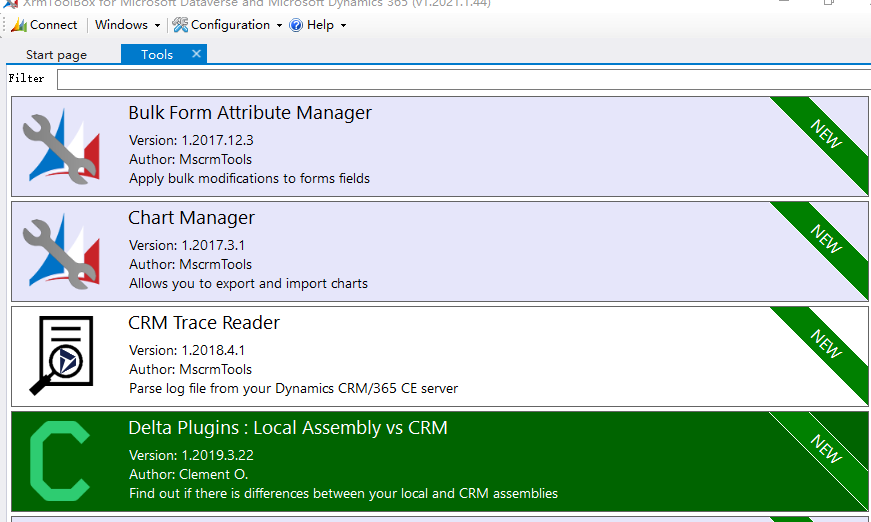The height and width of the screenshot is (522, 871).
Task: Click the Connect button label
Action: pos(53,25)
